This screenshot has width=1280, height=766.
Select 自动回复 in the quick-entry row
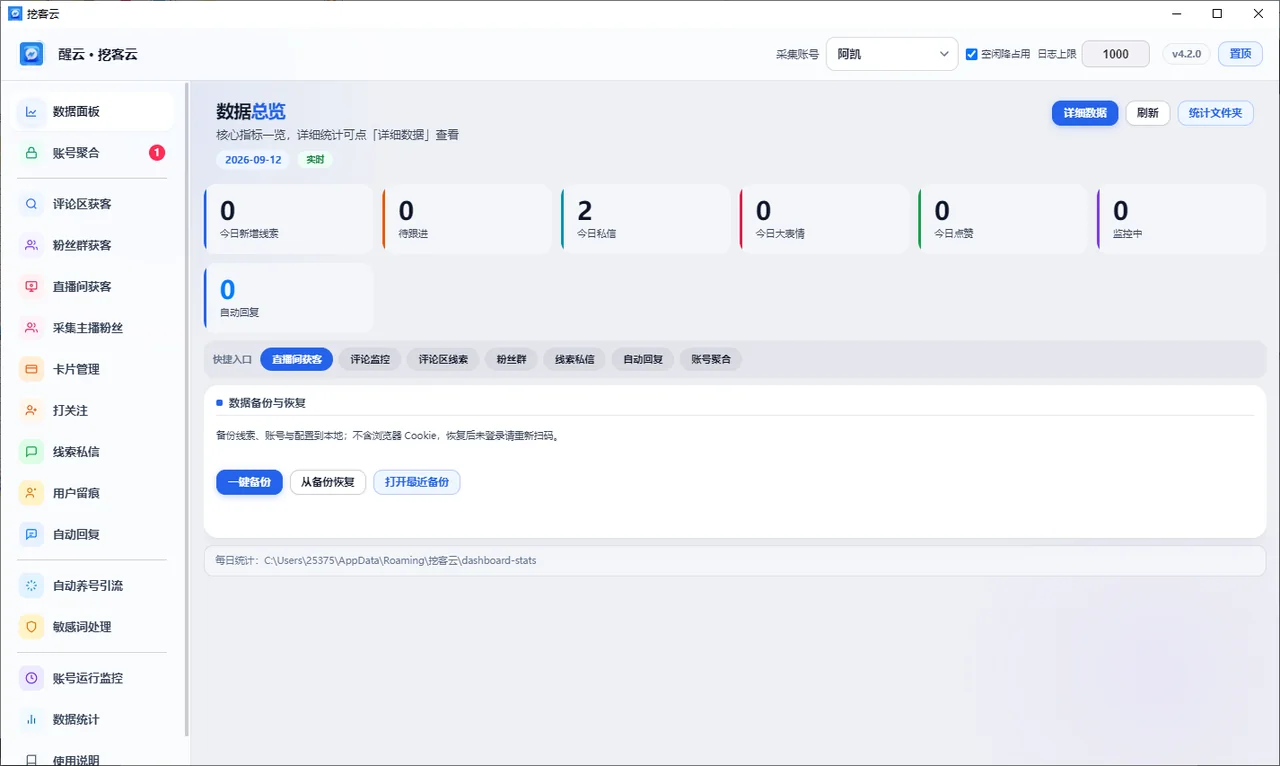pos(643,359)
